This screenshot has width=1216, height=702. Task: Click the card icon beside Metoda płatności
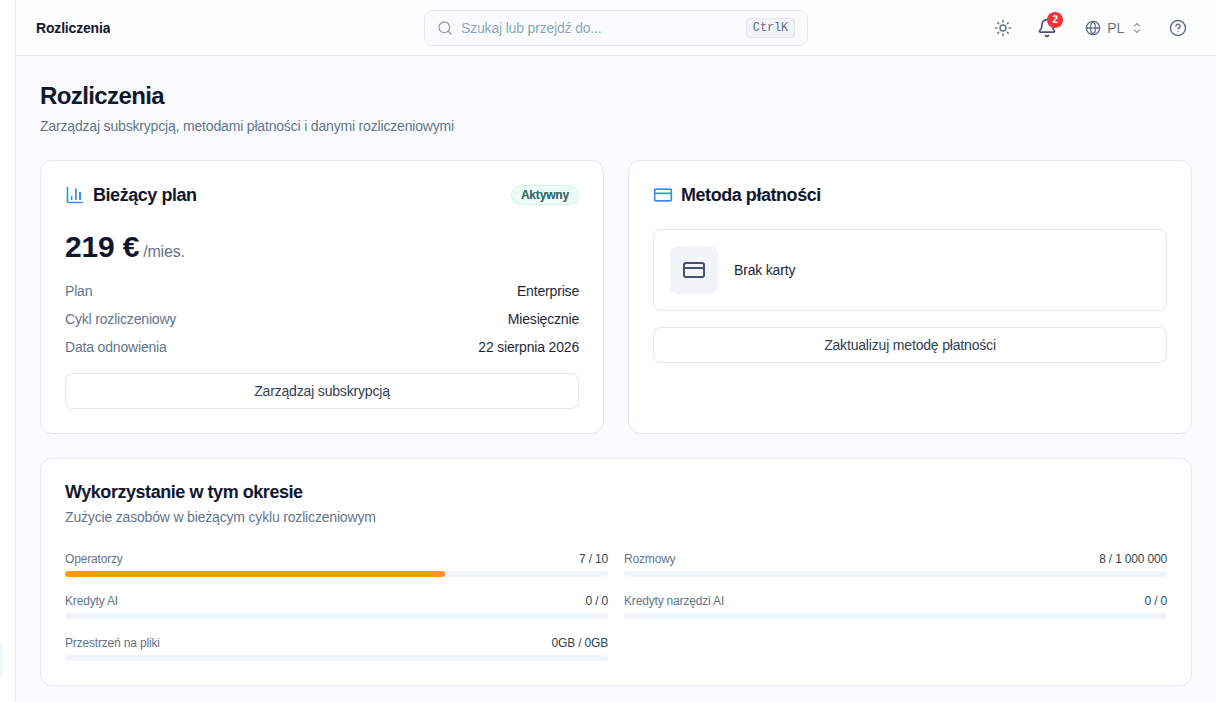[662, 195]
